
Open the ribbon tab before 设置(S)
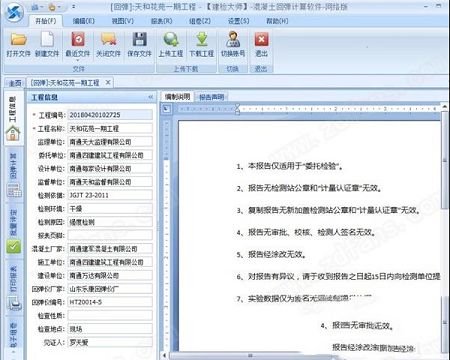pyautogui.click(x=200, y=21)
